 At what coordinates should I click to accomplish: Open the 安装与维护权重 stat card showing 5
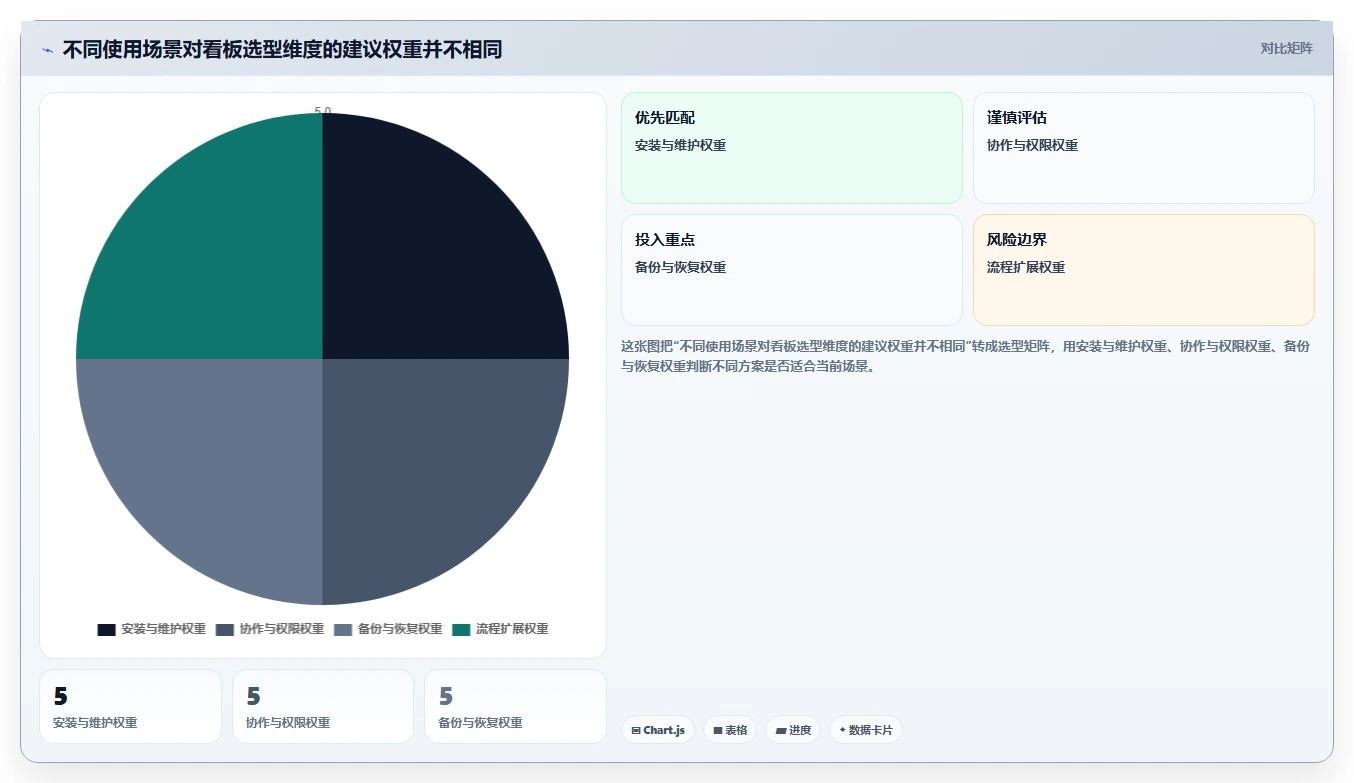click(130, 706)
